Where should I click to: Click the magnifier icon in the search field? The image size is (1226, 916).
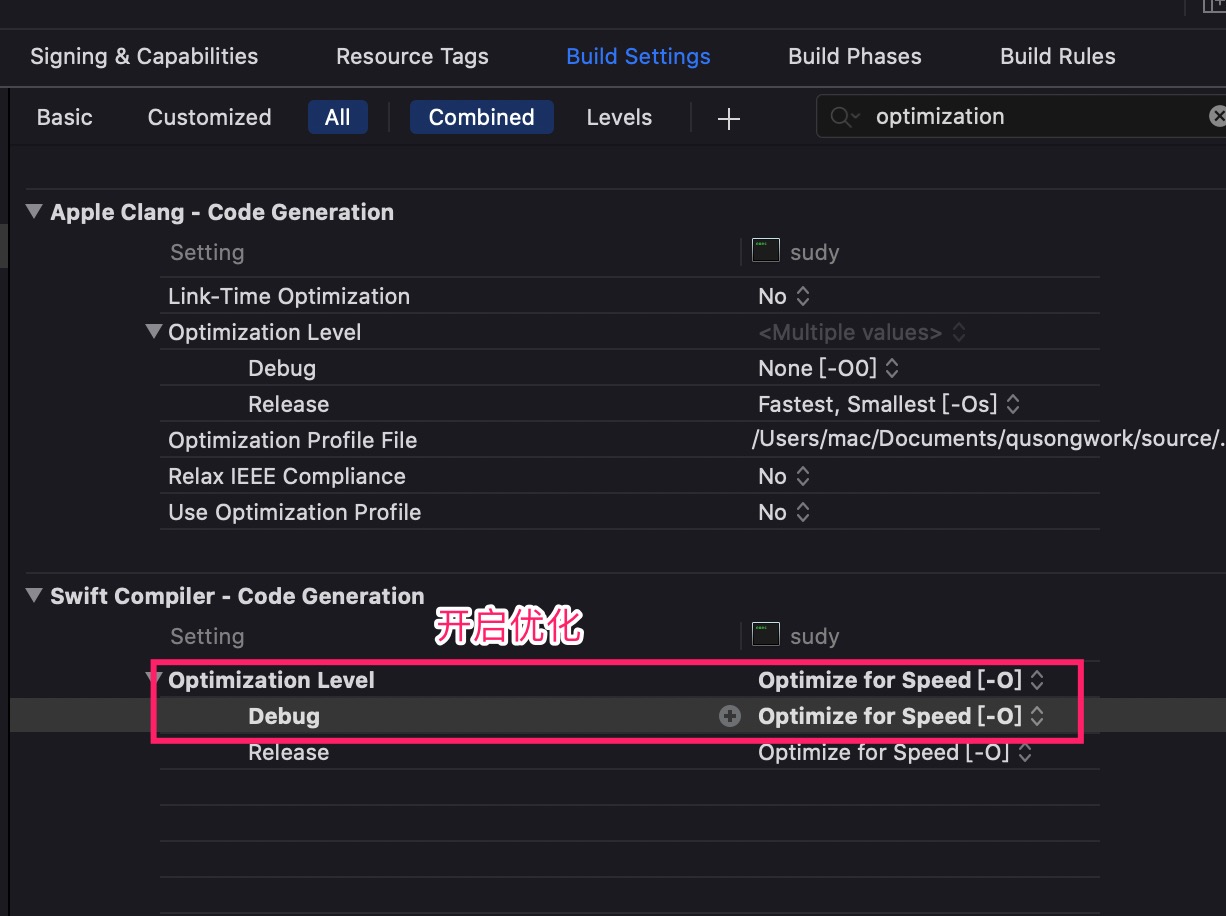click(843, 118)
